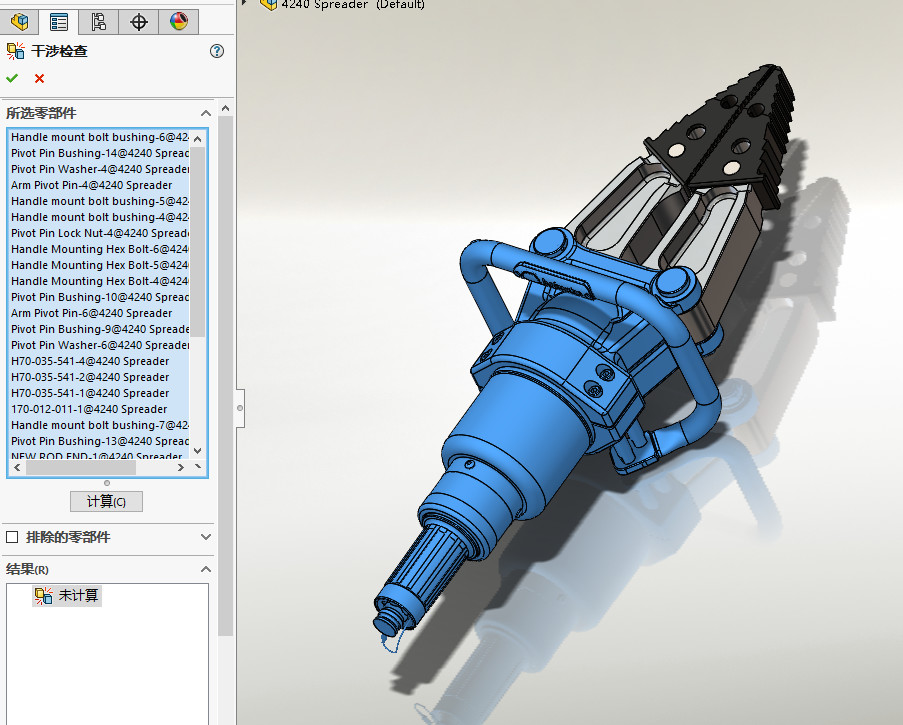Enable the 排除的零部件 checkbox
This screenshot has width=903, height=725.
coord(12,537)
